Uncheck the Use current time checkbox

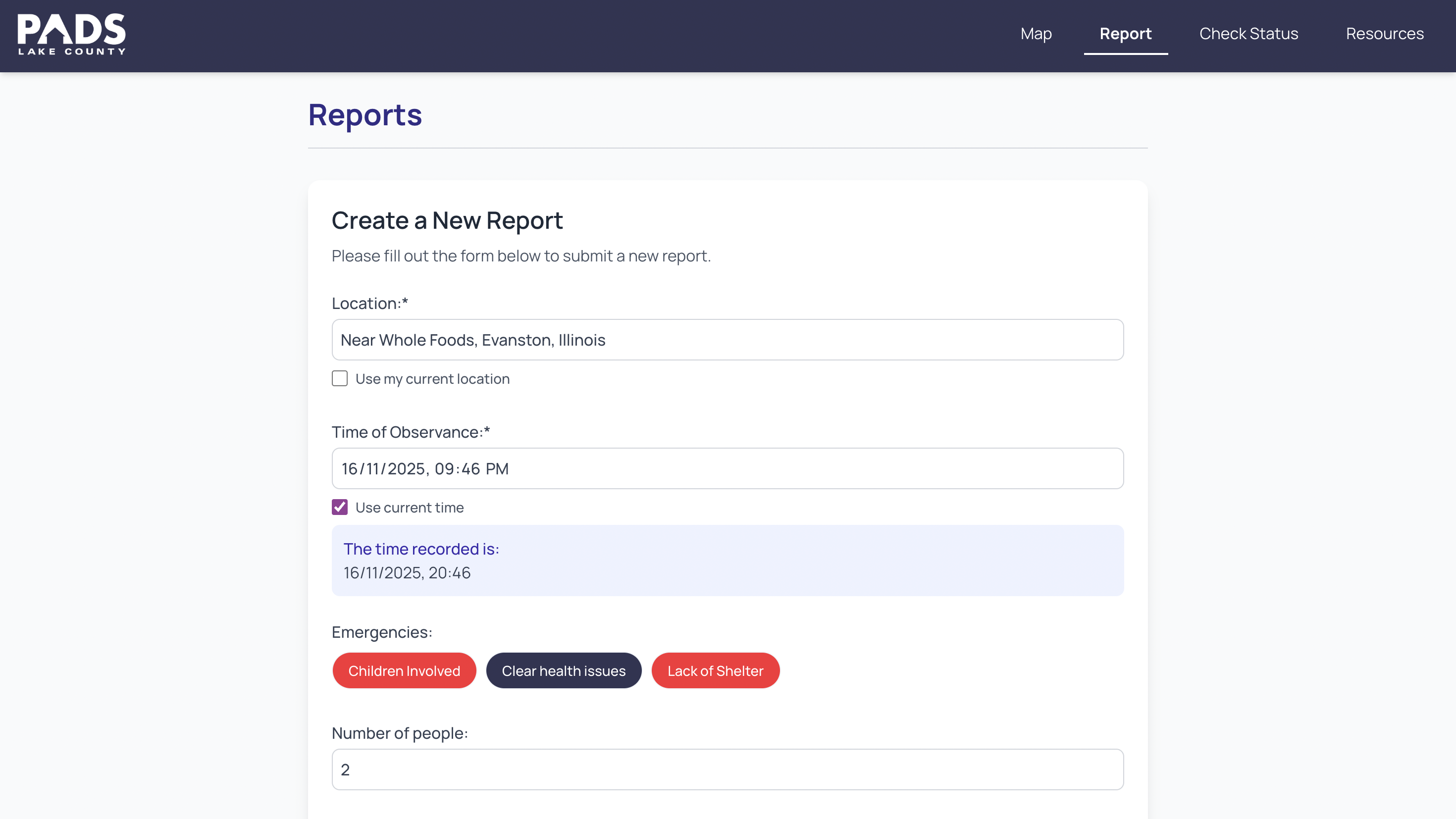(x=339, y=507)
